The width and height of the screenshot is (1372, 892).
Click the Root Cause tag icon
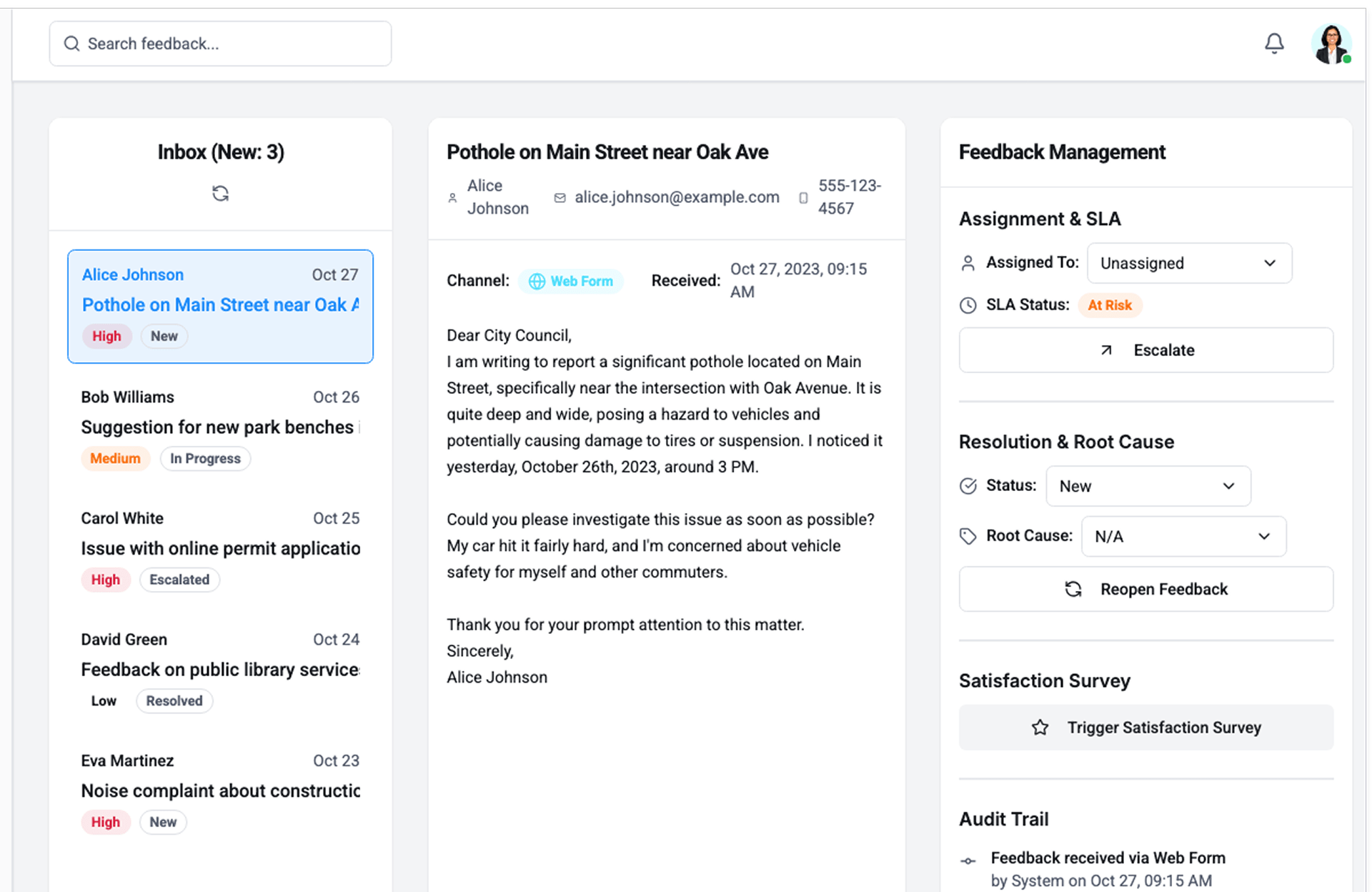968,536
